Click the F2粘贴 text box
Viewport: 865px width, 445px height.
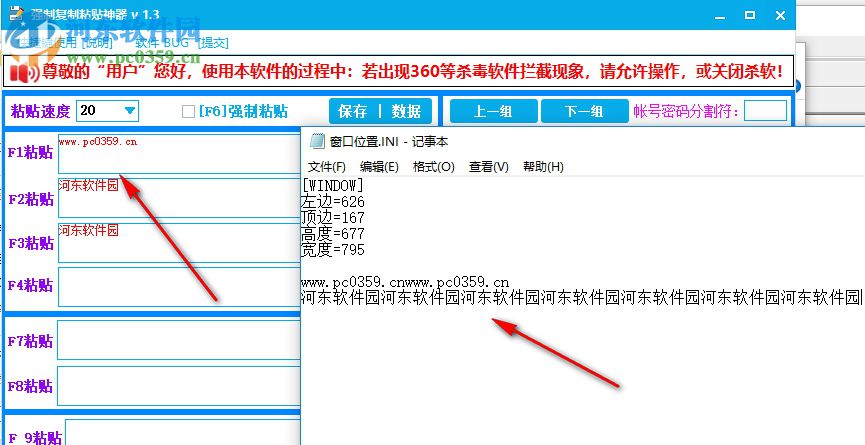pyautogui.click(x=179, y=198)
